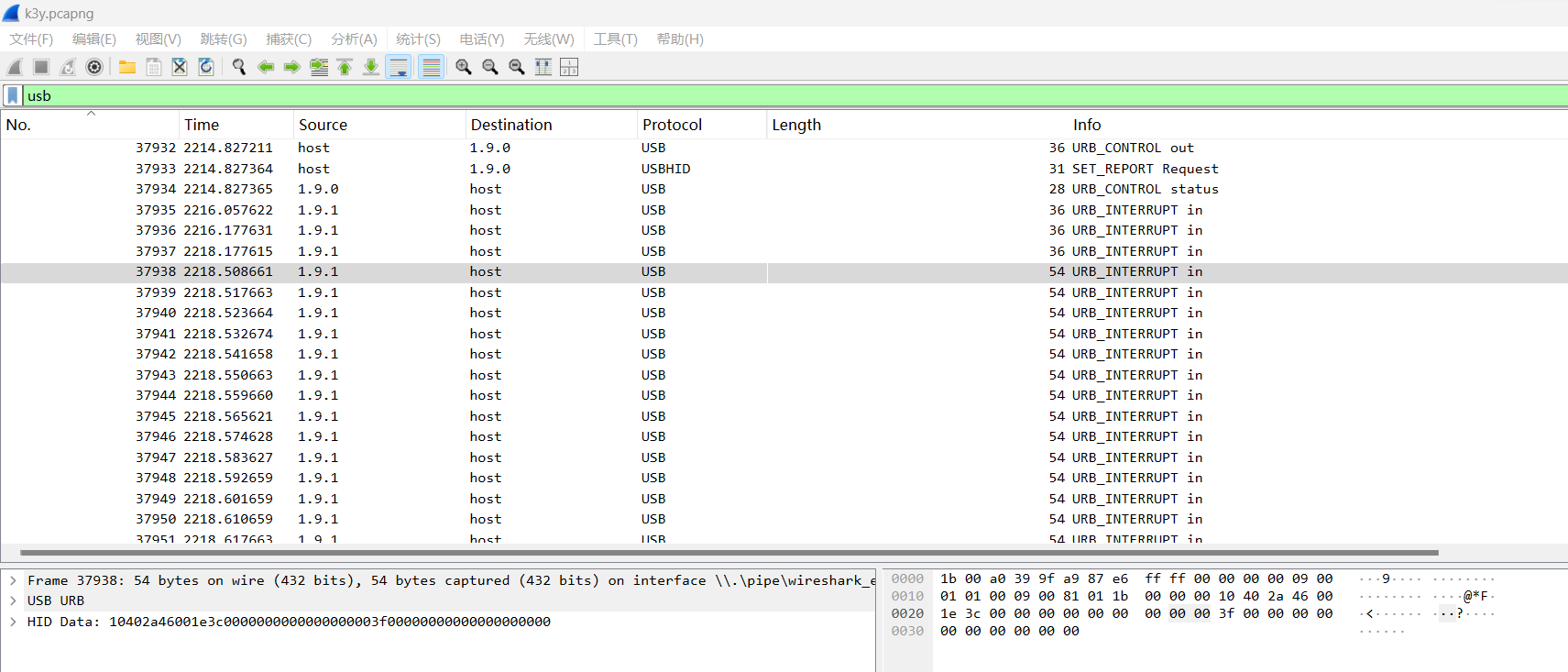The height and width of the screenshot is (672, 1568).
Task: Zoom out main window text
Action: tap(490, 67)
